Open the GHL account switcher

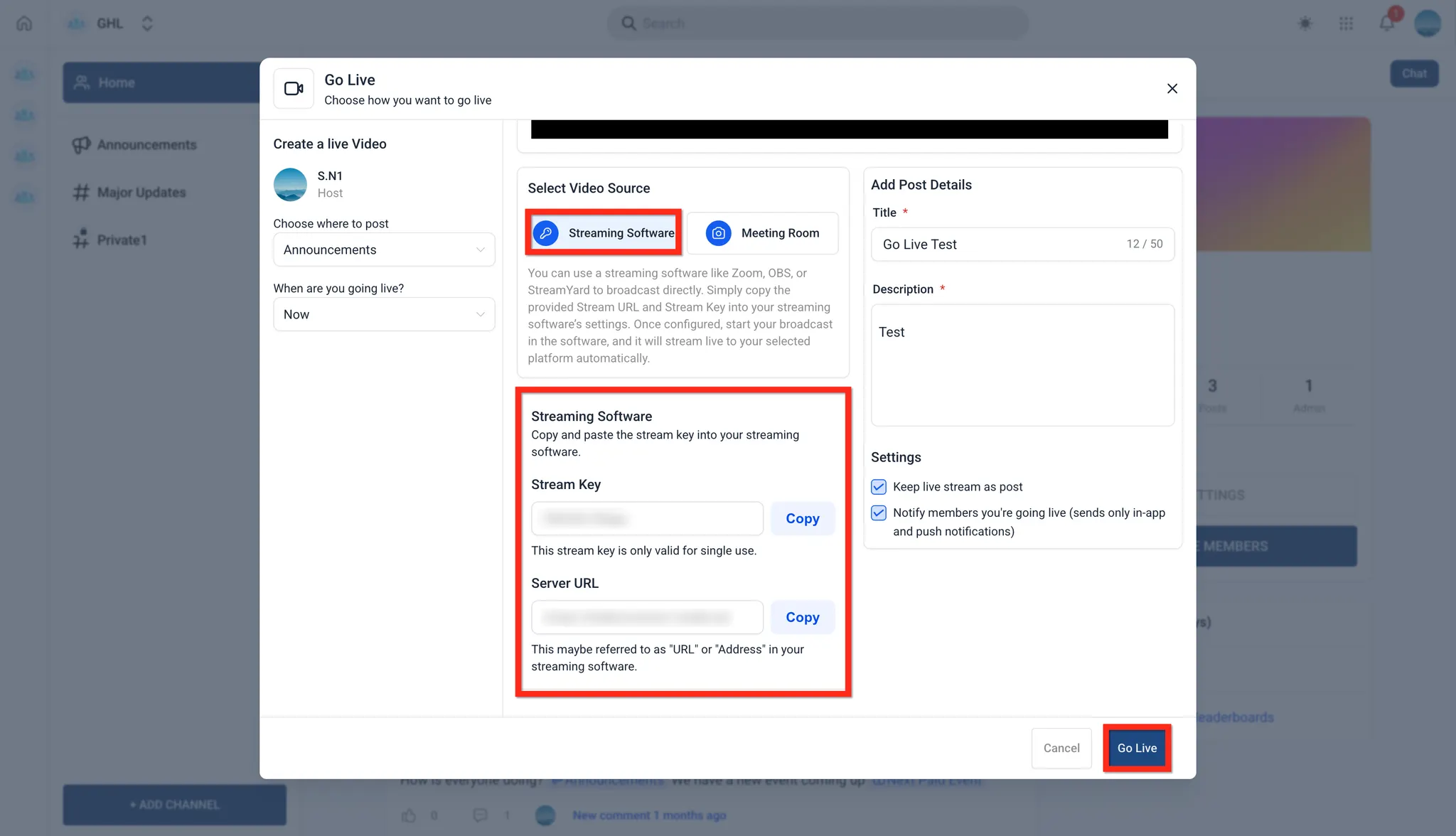[146, 23]
